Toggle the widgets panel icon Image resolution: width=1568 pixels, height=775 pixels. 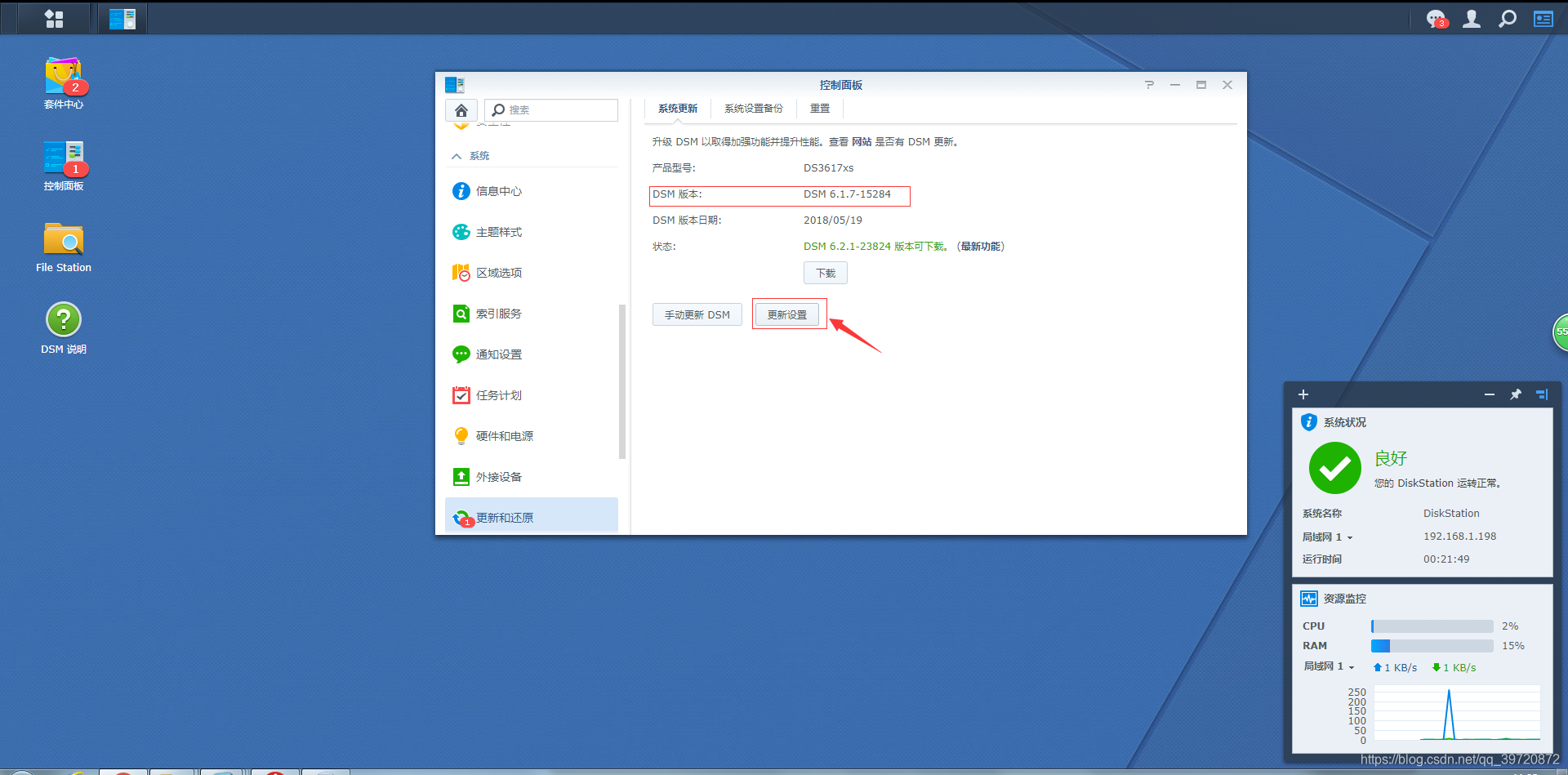pos(1543,18)
